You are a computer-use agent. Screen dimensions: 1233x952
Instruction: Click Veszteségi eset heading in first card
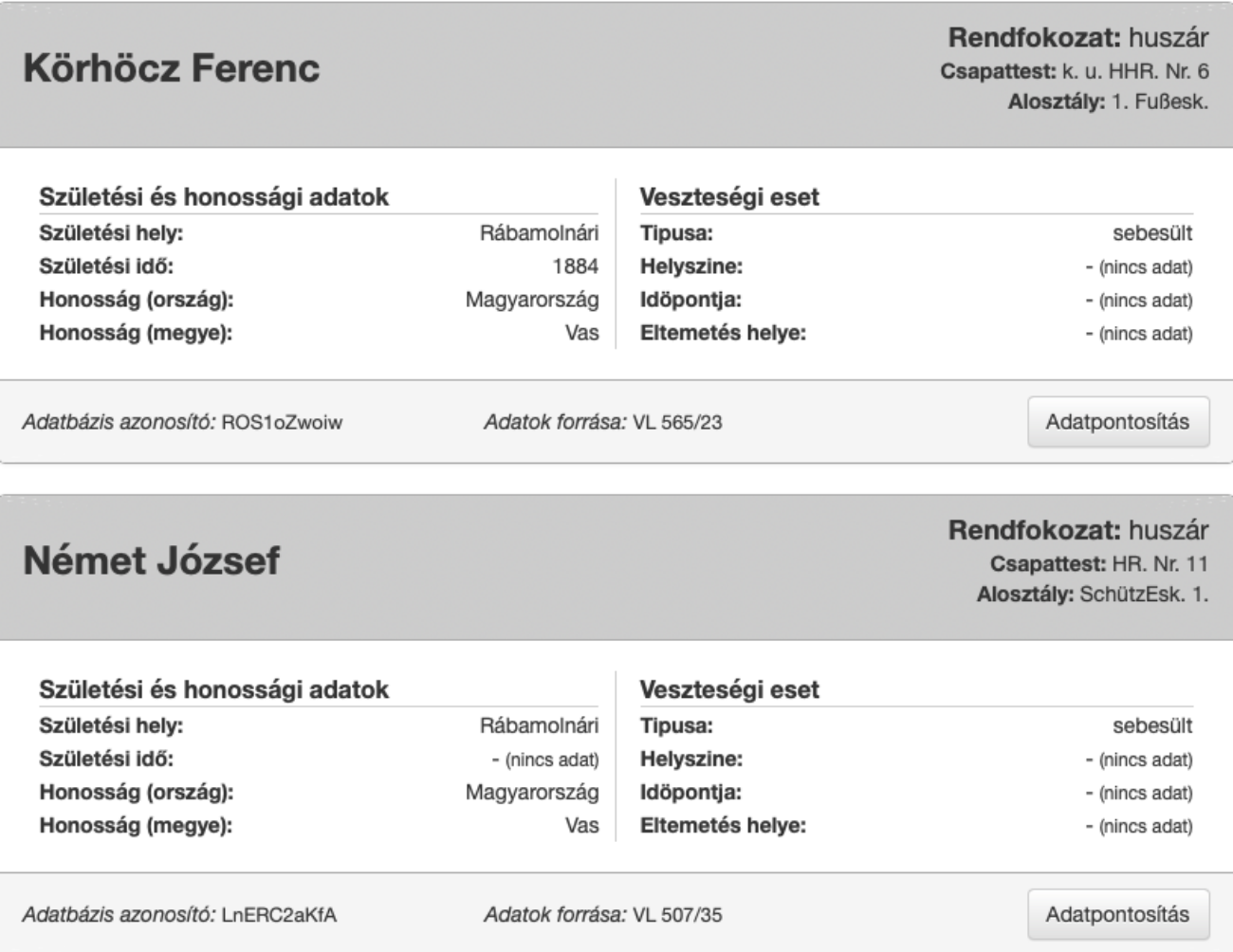(x=729, y=197)
